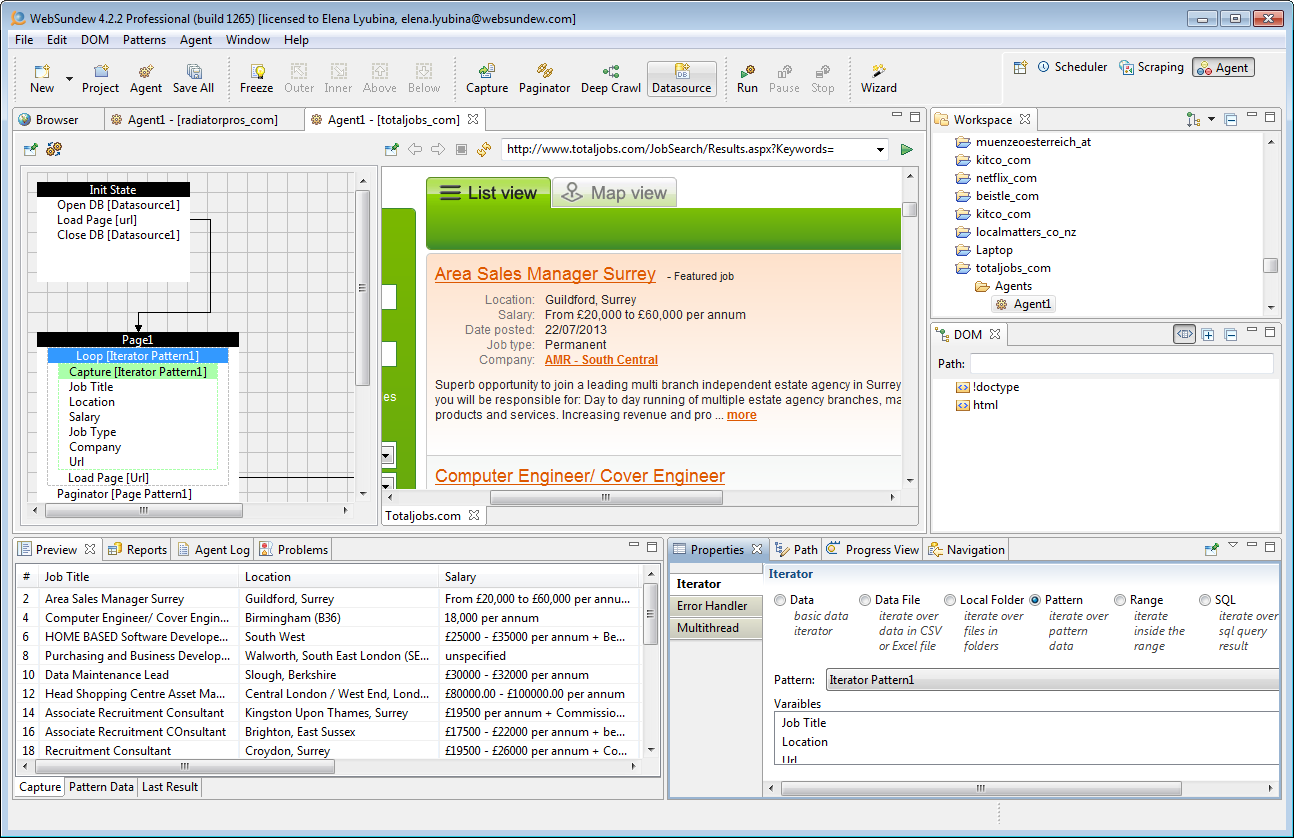Open the Area Sales Manager Surrey link
Screen dimensions: 1294x838
545,274
